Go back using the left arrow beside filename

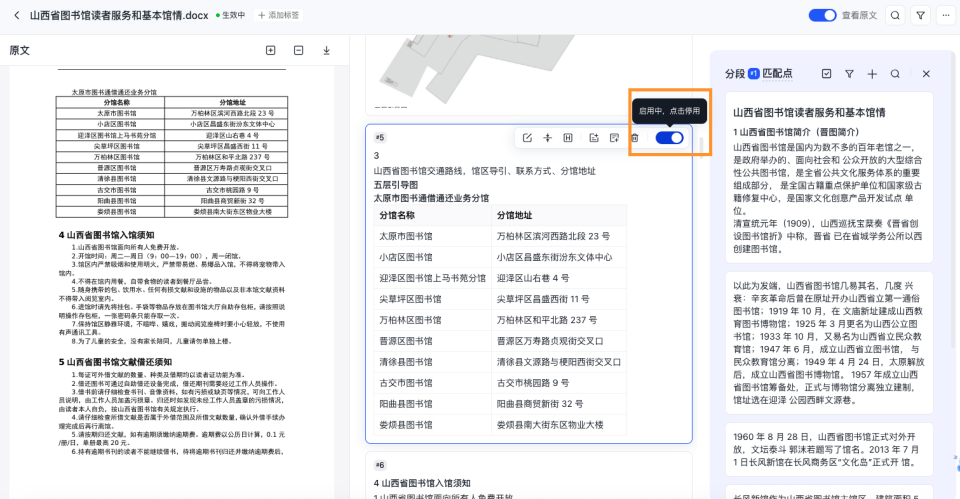click(15, 15)
